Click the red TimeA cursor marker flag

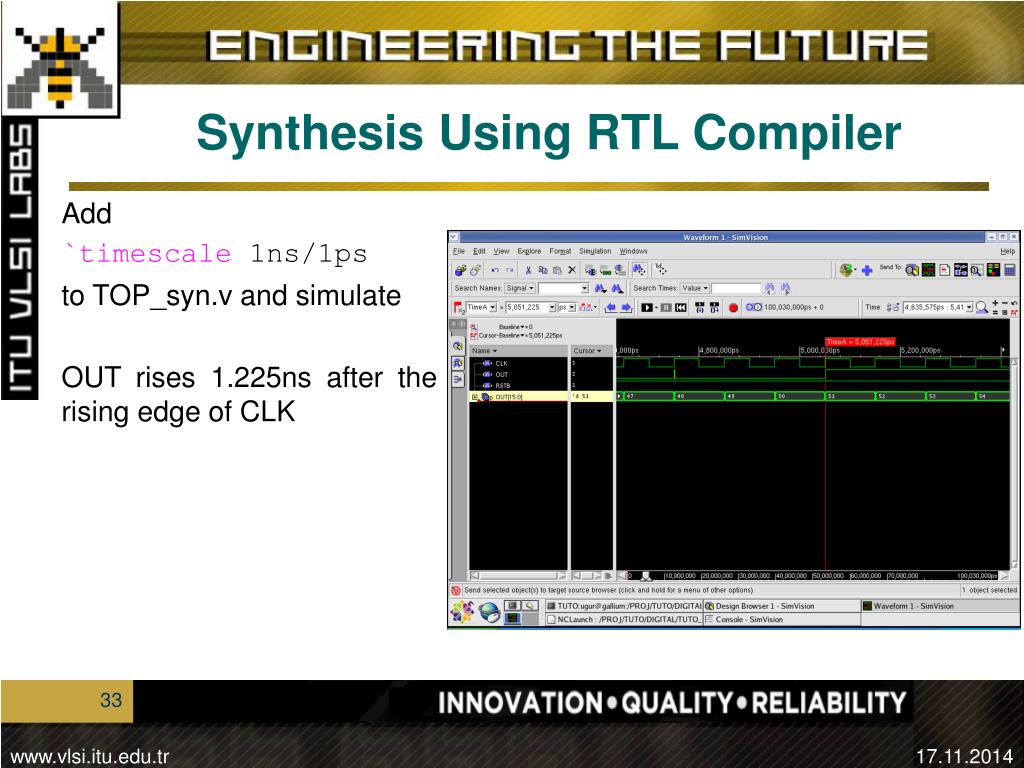(x=859, y=342)
